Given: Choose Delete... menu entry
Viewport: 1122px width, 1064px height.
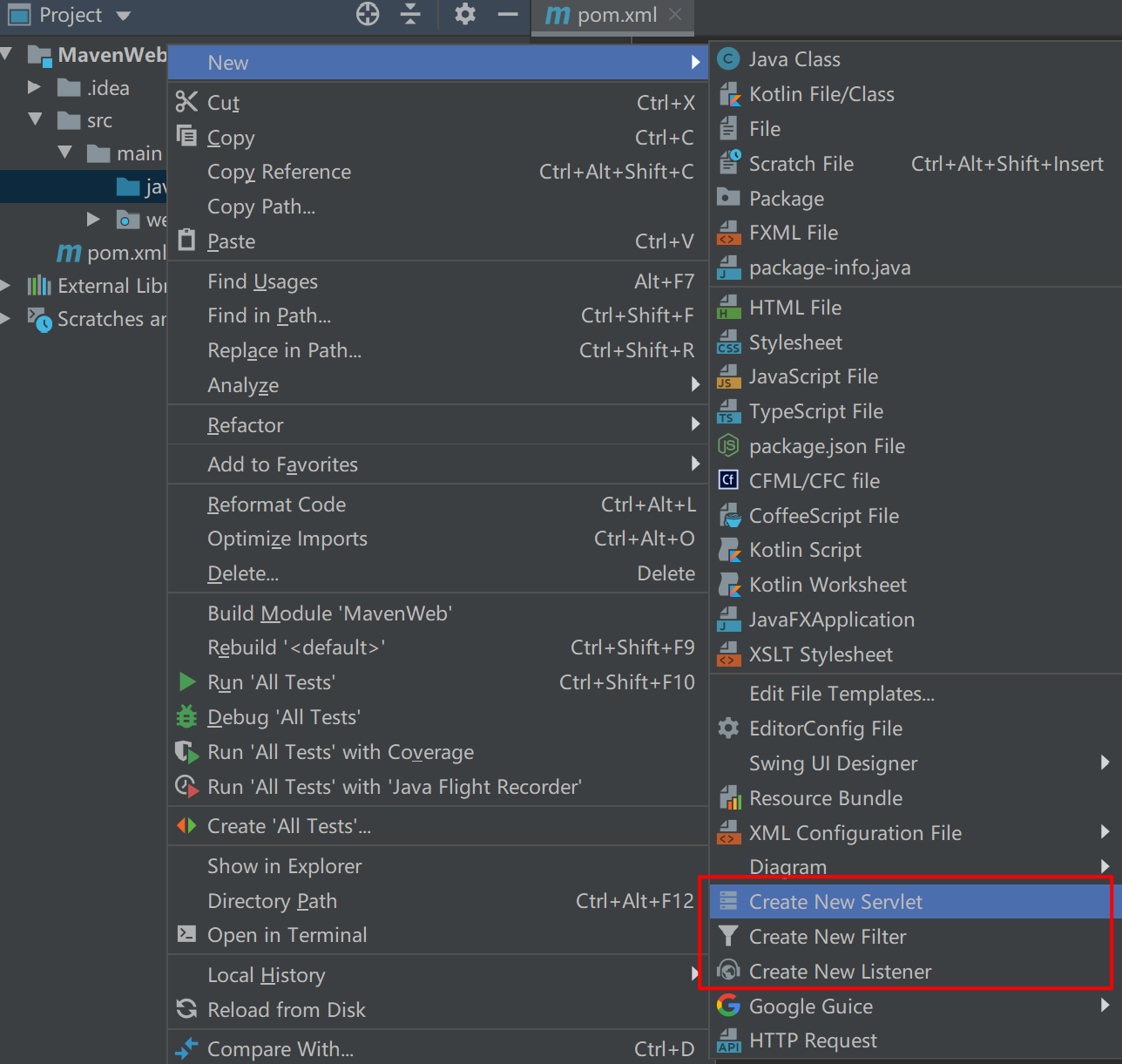Looking at the screenshot, I should tap(438, 573).
